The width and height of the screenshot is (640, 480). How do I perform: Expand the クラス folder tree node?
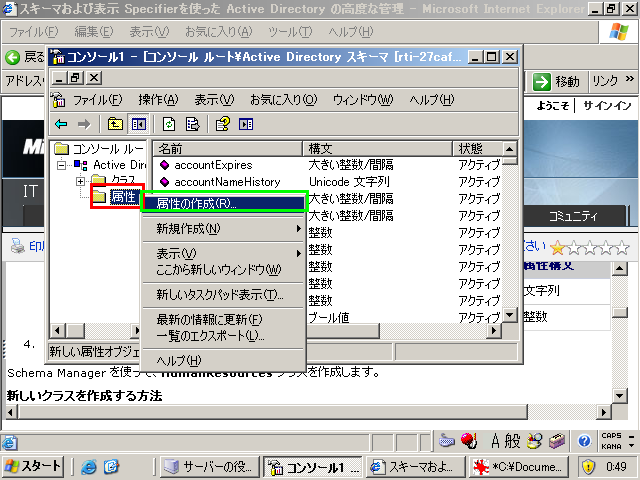point(80,181)
